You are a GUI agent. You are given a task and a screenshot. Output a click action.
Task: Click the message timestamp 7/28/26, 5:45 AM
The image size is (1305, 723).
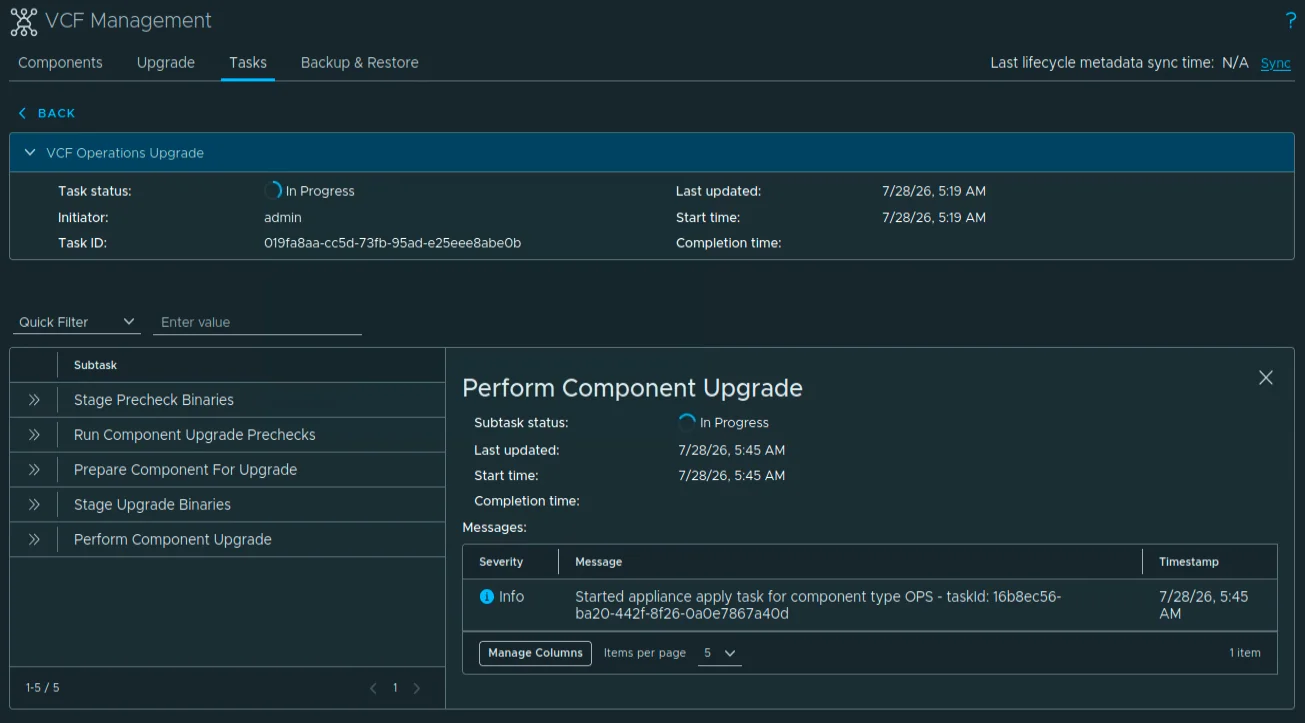pos(1204,605)
